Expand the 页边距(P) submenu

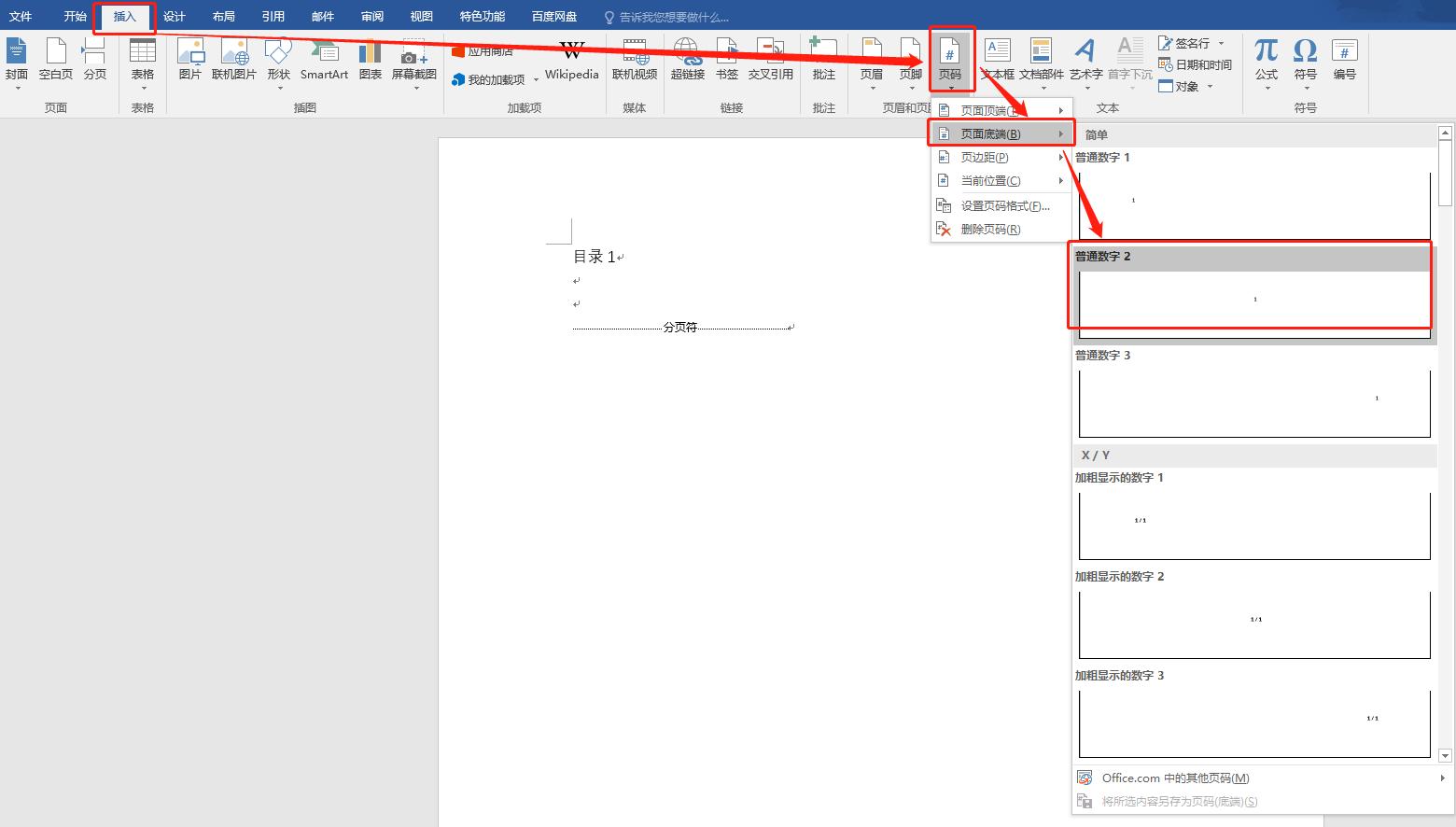[1001, 157]
